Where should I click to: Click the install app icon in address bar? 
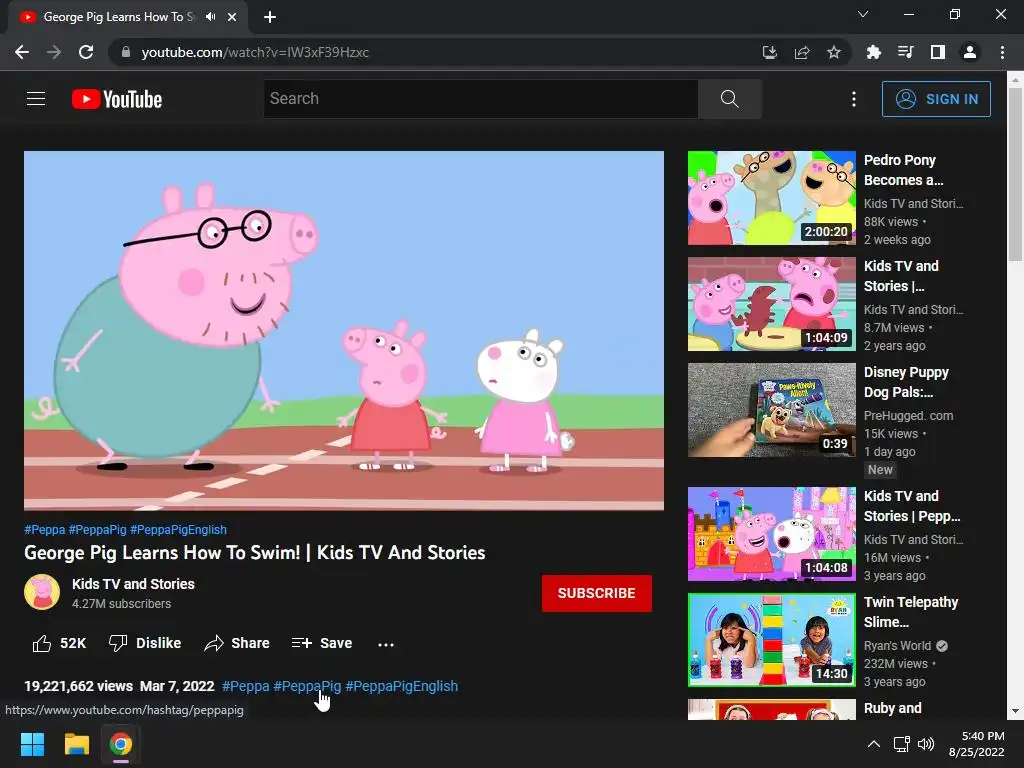tap(770, 52)
